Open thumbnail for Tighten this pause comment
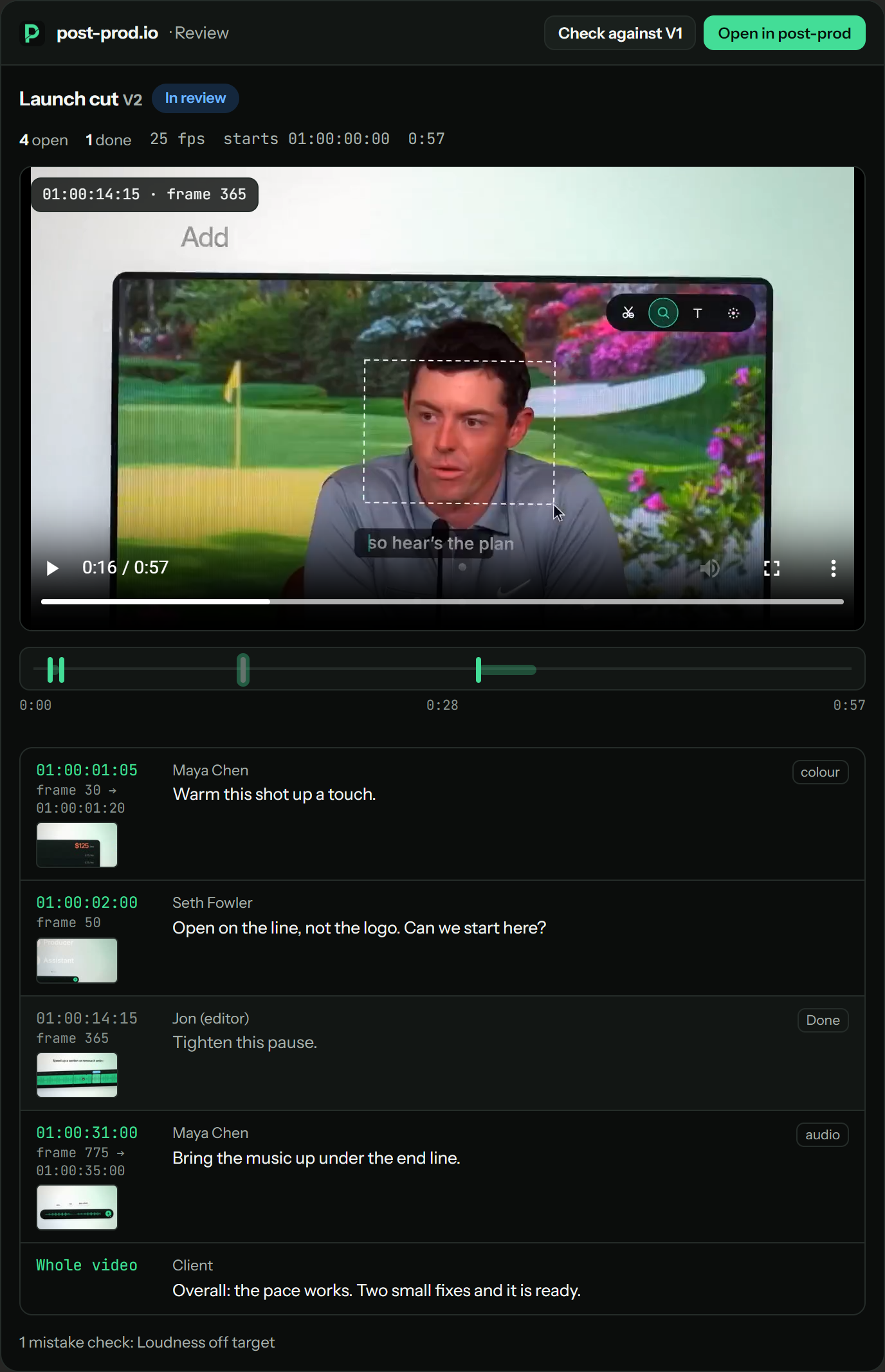 tap(77, 1075)
